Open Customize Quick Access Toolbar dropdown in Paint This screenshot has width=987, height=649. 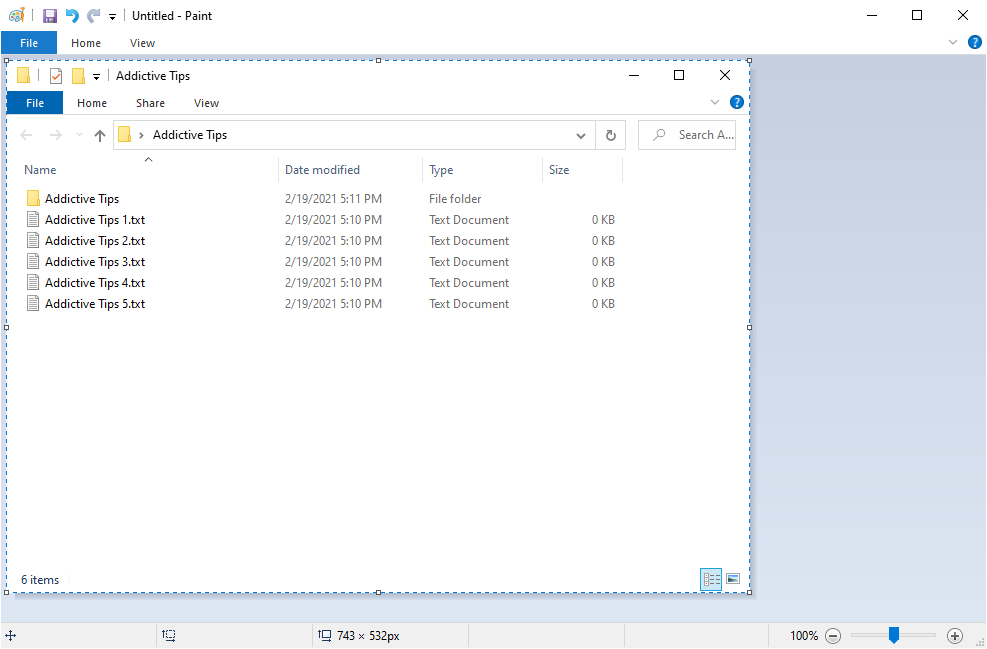[112, 17]
